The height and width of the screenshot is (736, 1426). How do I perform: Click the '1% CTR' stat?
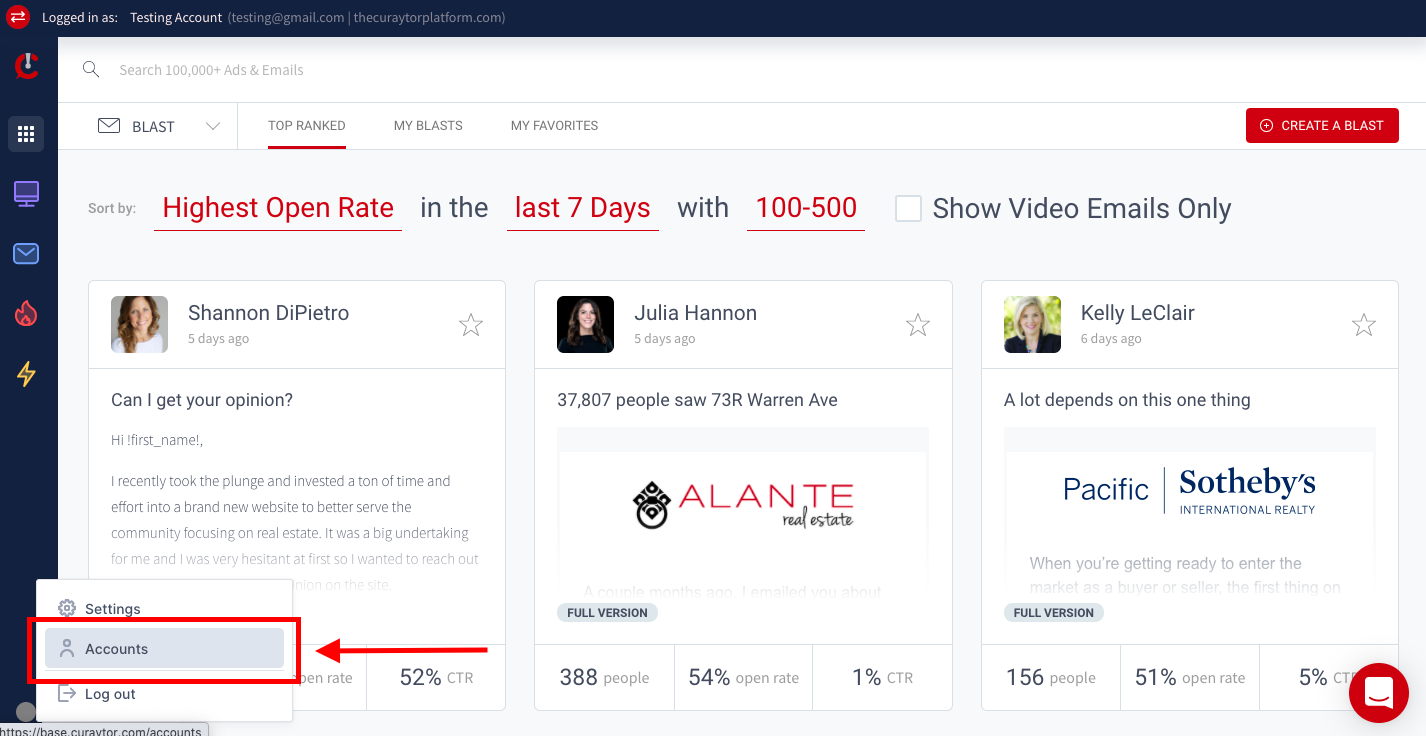(x=882, y=677)
